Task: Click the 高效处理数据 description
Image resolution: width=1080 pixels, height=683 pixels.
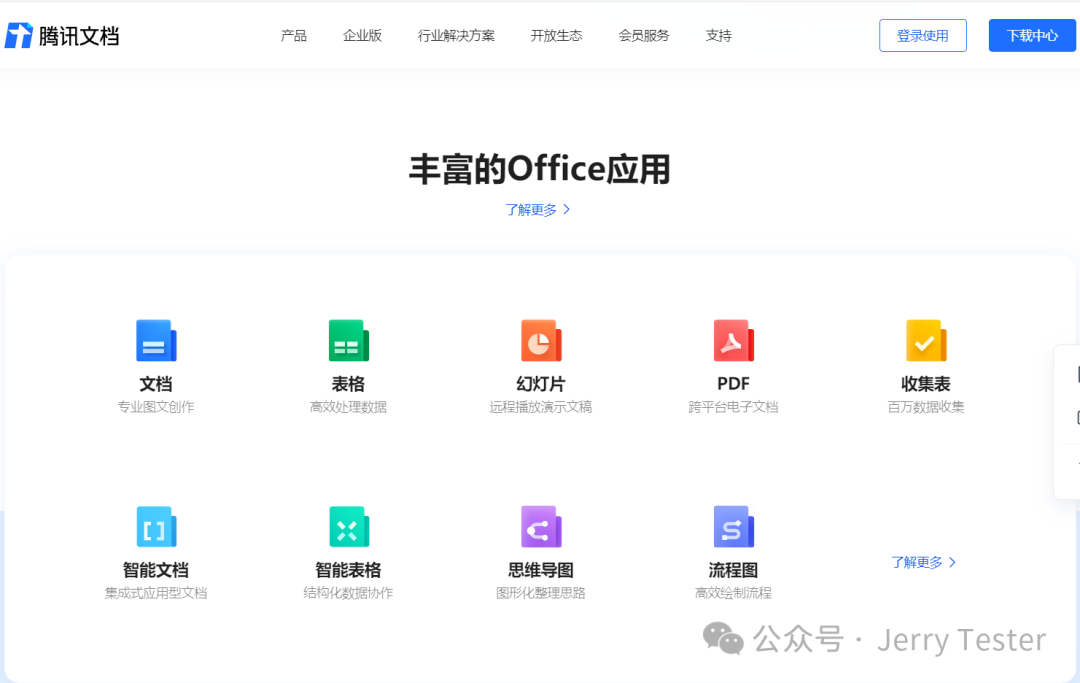Action: 349,407
